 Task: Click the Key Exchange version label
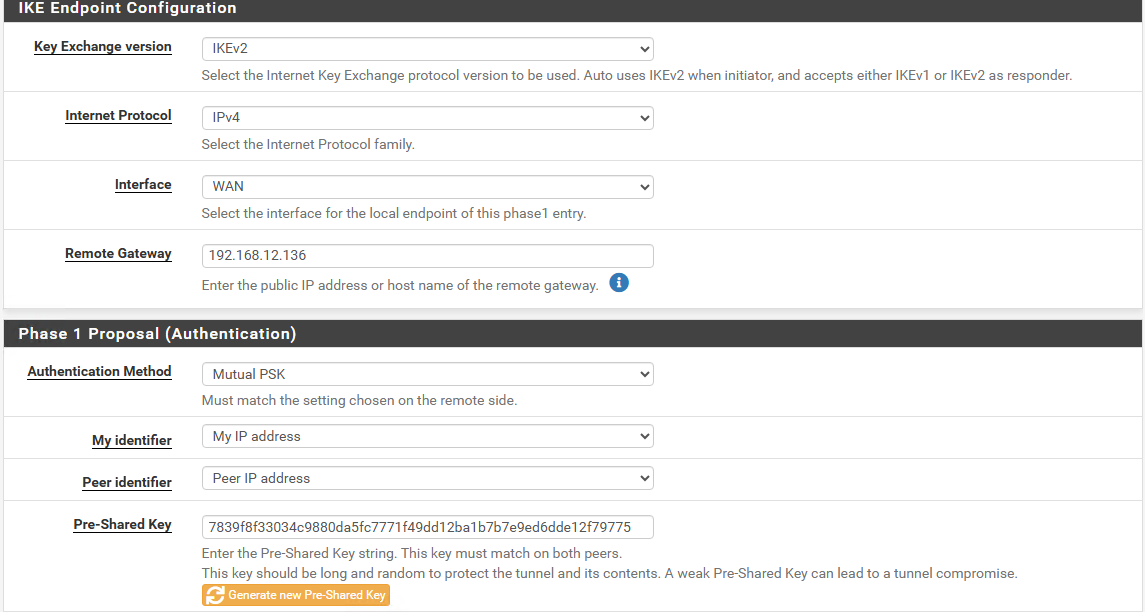(103, 47)
